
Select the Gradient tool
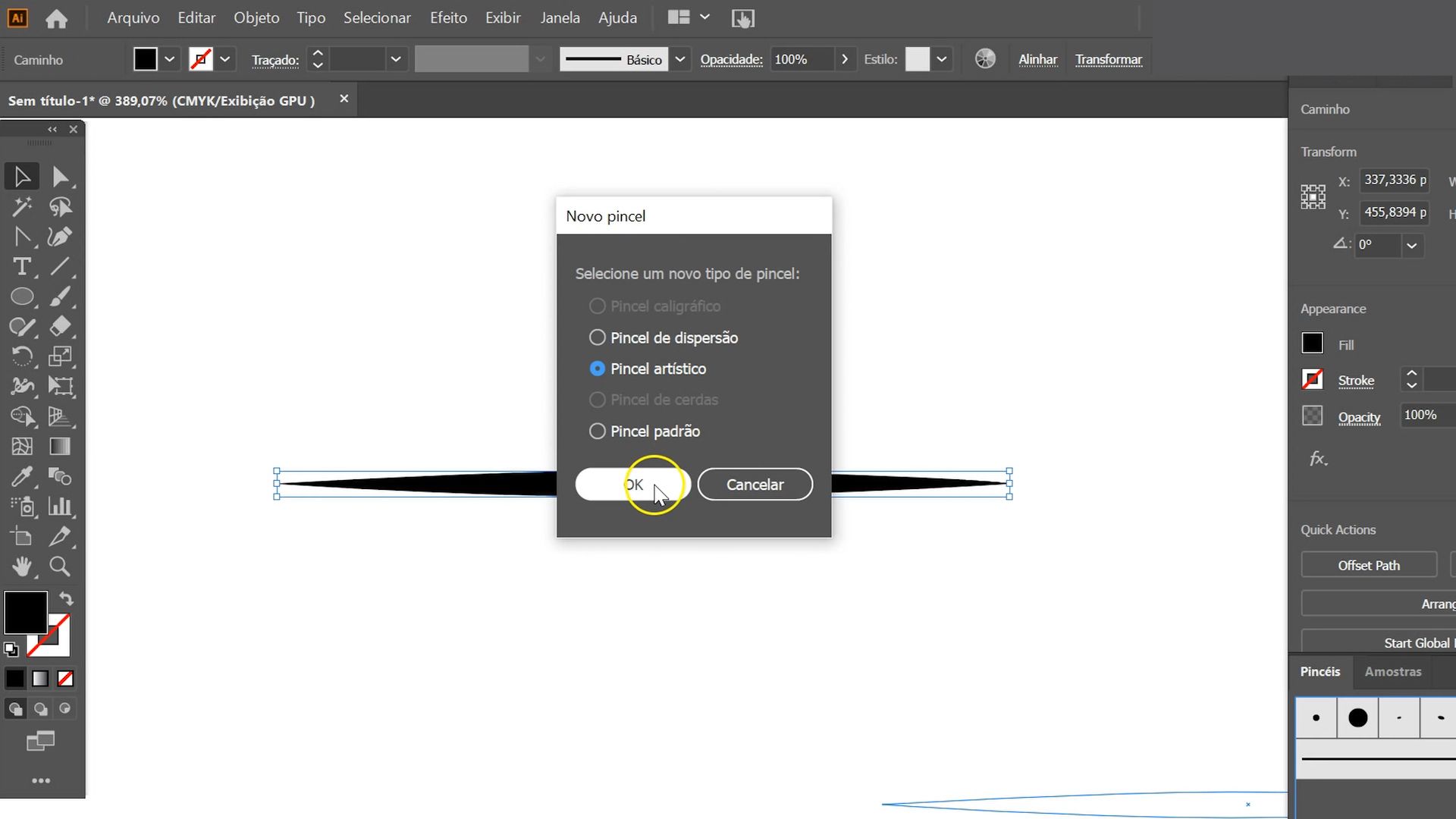[61, 447]
